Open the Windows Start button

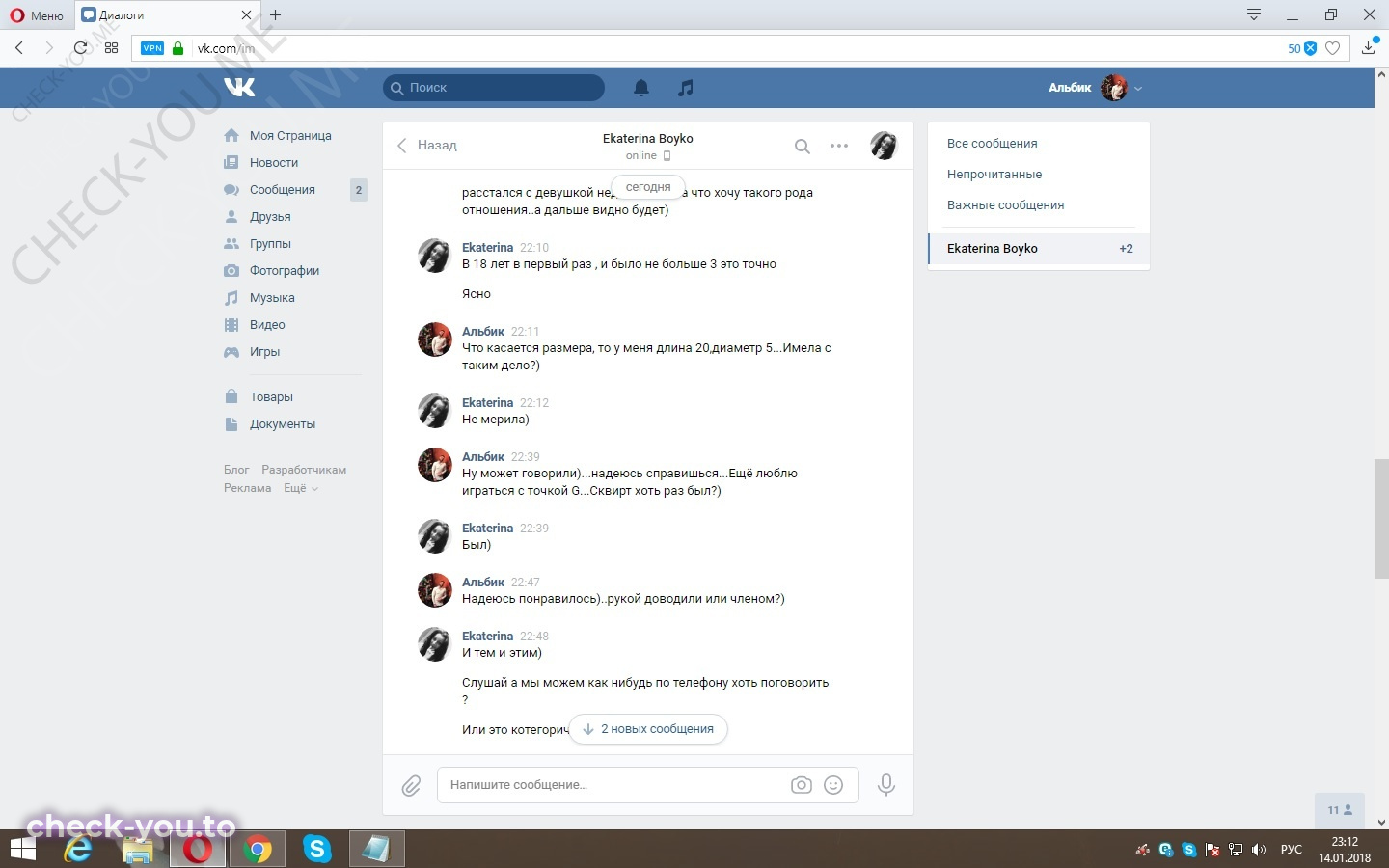tap(23, 850)
